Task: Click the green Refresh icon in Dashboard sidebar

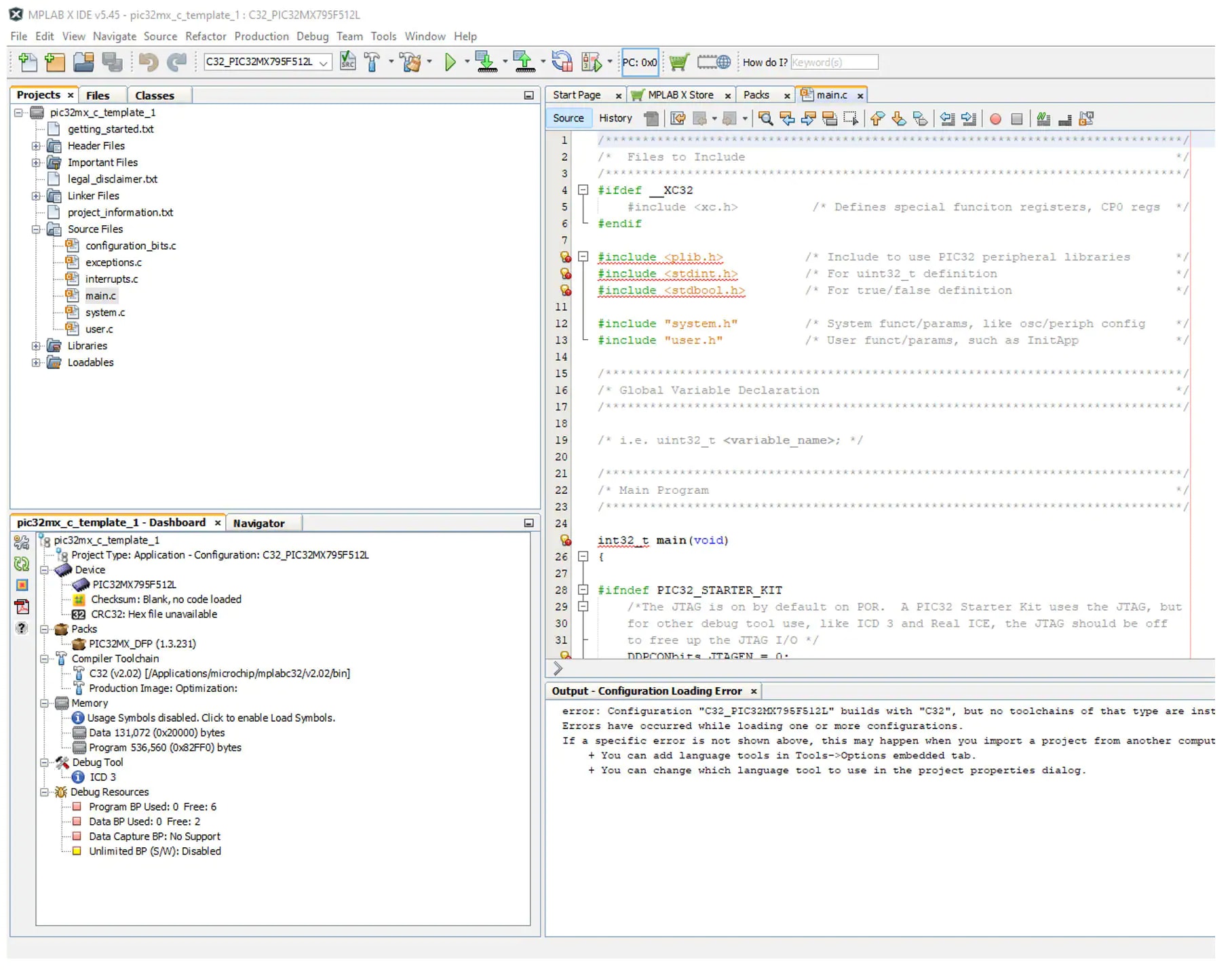Action: coord(22,564)
